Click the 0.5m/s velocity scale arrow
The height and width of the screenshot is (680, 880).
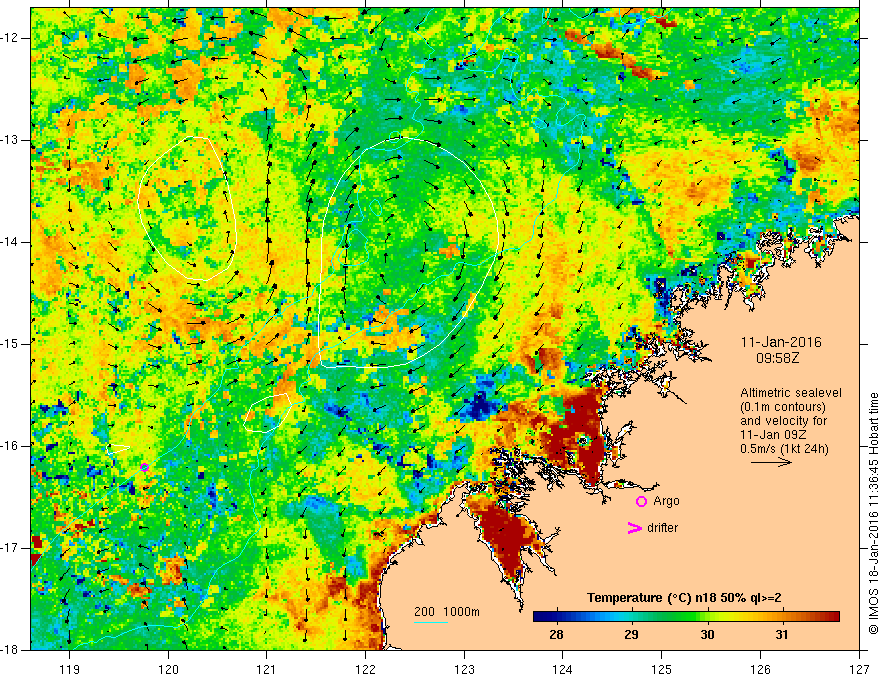coord(771,462)
